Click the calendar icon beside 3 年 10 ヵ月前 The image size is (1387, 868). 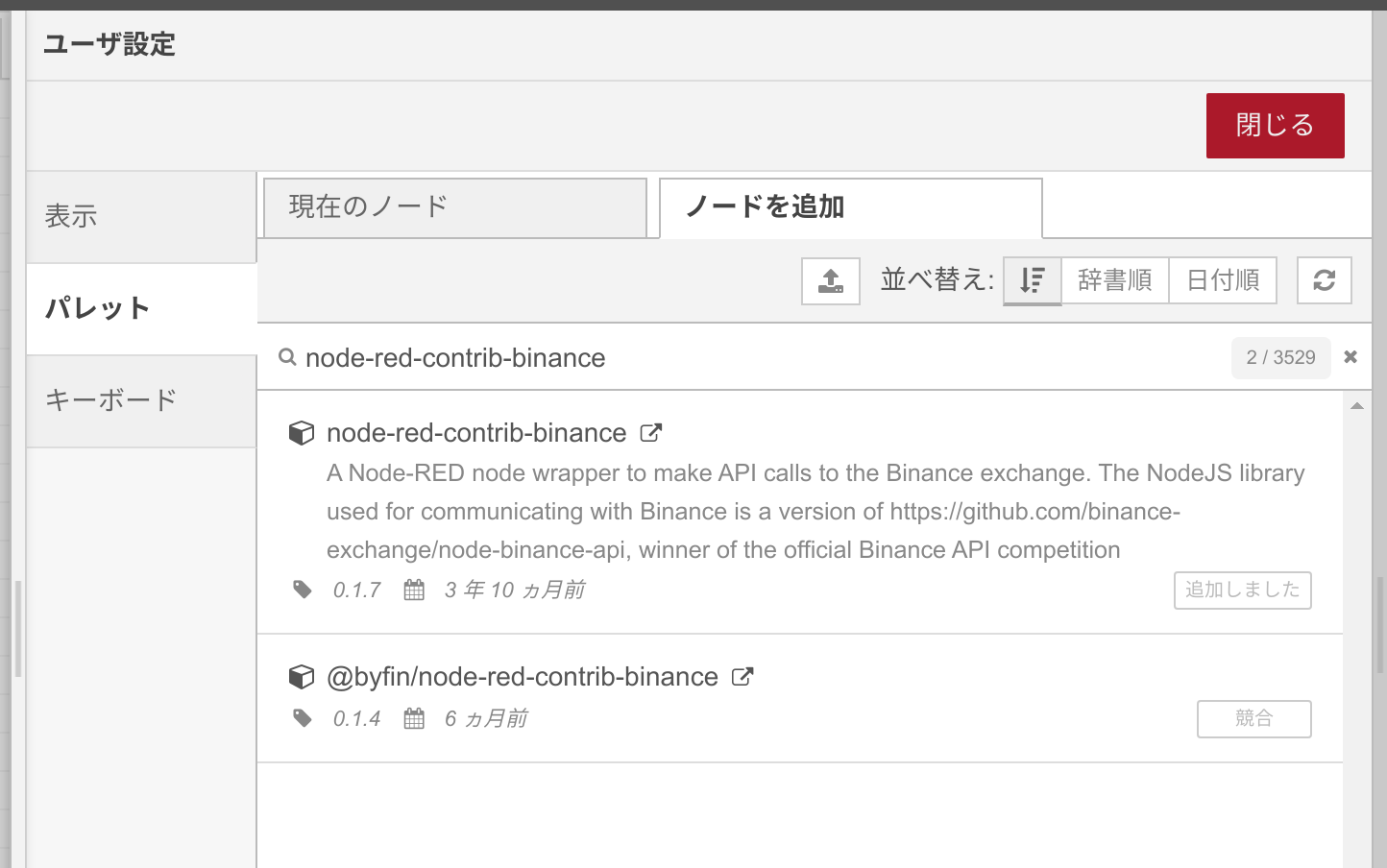(x=414, y=590)
